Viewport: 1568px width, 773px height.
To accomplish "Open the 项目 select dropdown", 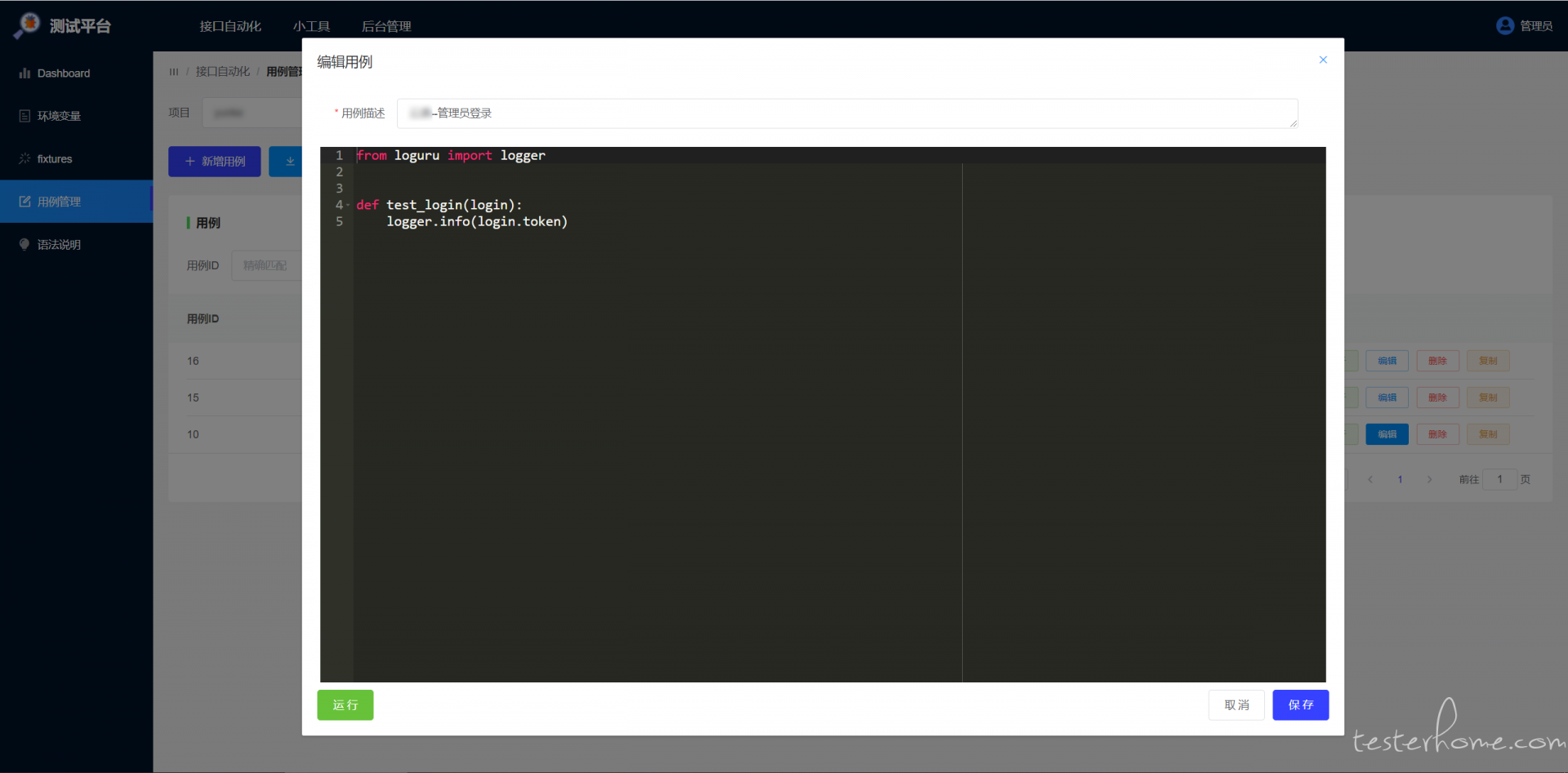I will 252,113.
